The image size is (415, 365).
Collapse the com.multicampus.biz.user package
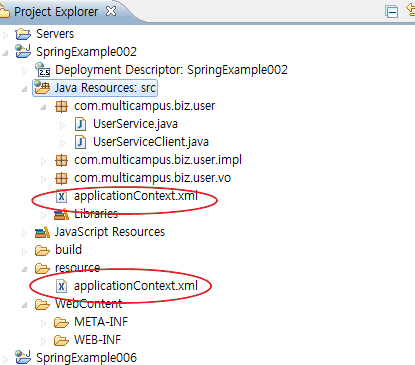point(43,107)
